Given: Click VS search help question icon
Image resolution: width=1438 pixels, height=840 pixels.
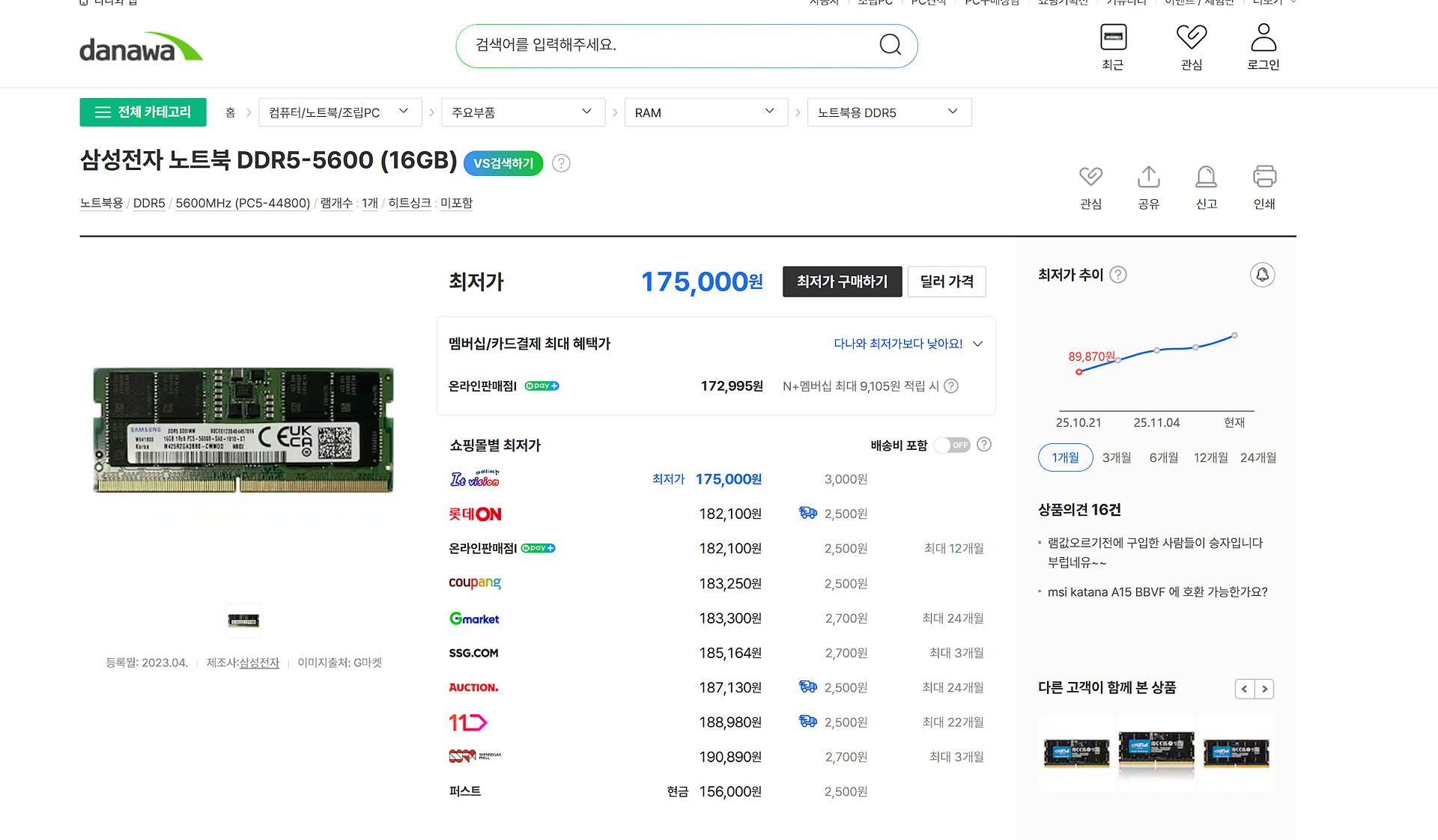Looking at the screenshot, I should tap(561, 163).
